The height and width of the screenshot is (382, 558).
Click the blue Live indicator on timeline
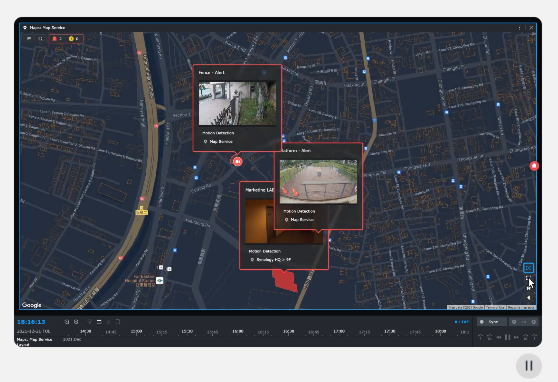click(462, 322)
